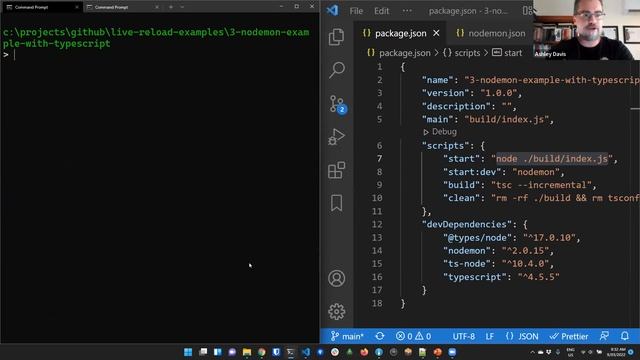Open the Zoom app in the taskbar
The height and width of the screenshot is (360, 640).
[x=452, y=352]
